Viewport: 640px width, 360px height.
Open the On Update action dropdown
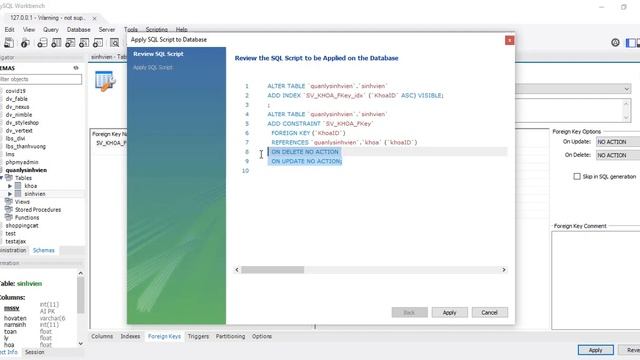618,142
